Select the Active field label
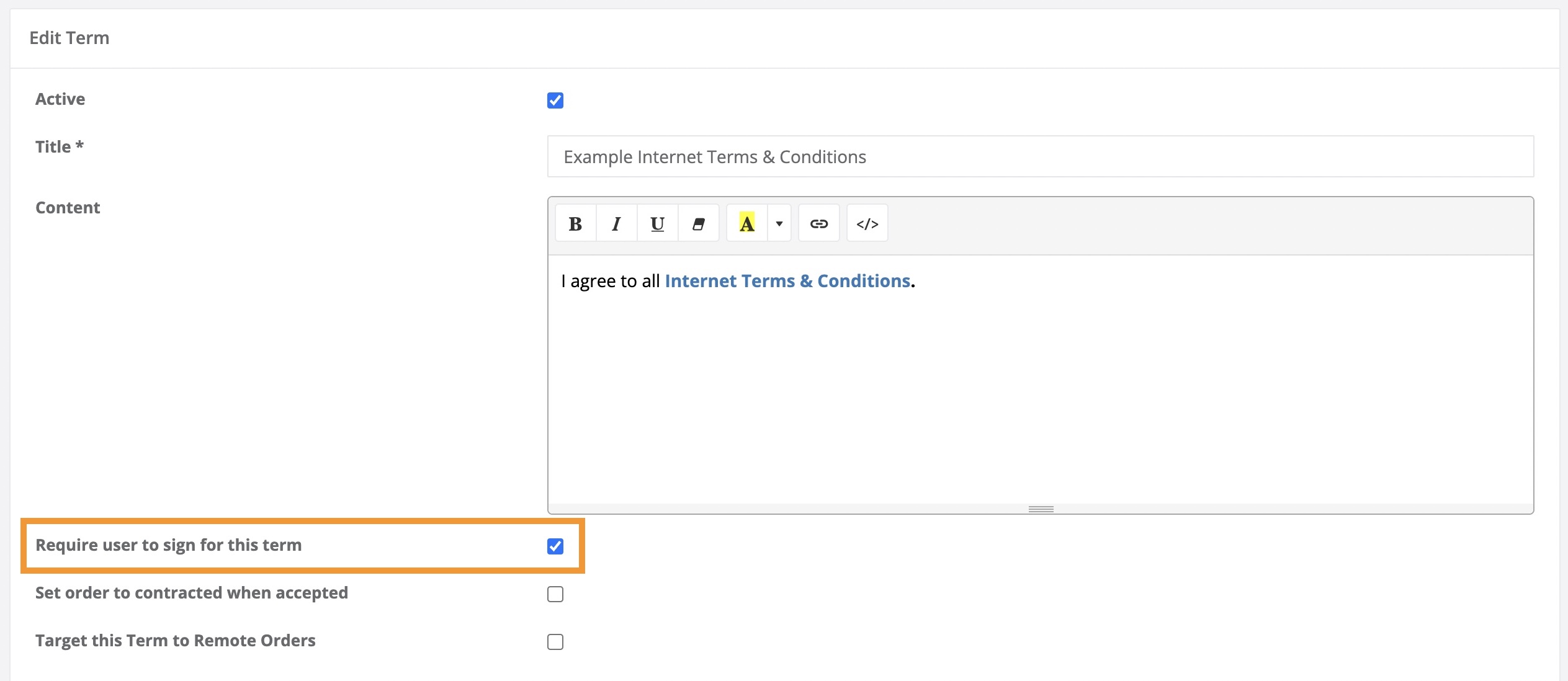 (x=60, y=99)
